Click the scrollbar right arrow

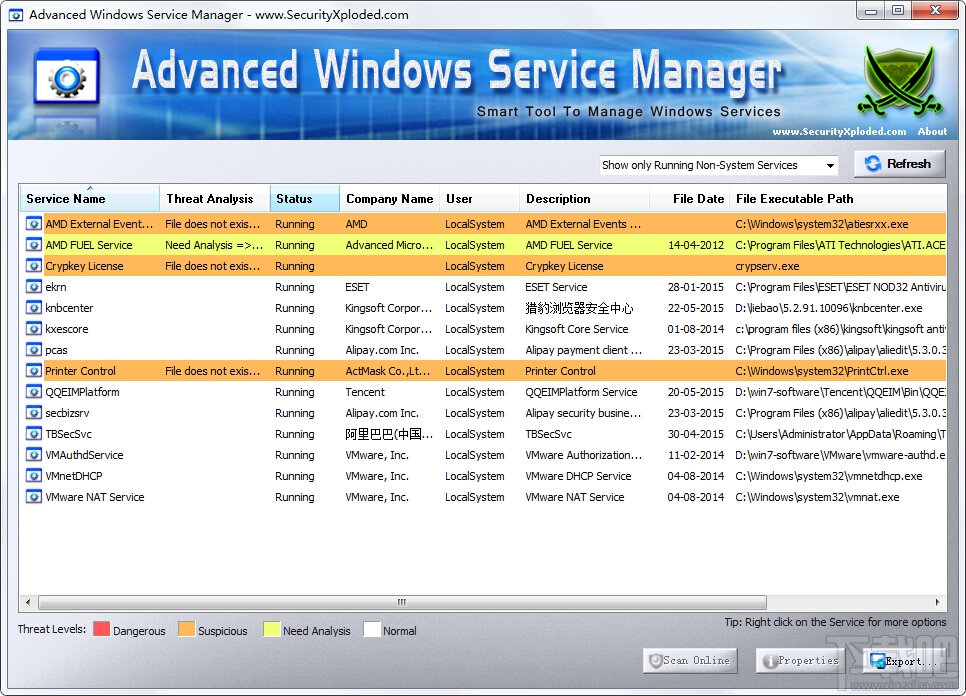938,602
